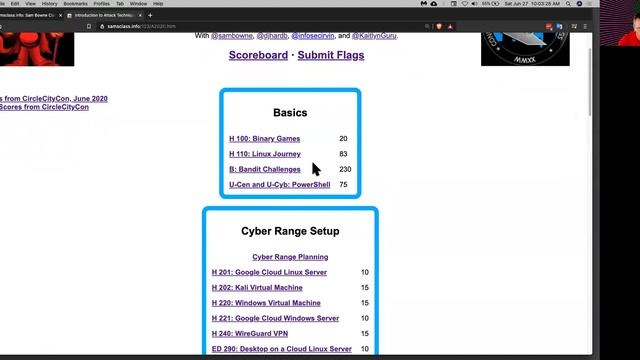Click the Brave Shields lion icon
This screenshot has height=360, width=640.
click(x=439, y=26)
